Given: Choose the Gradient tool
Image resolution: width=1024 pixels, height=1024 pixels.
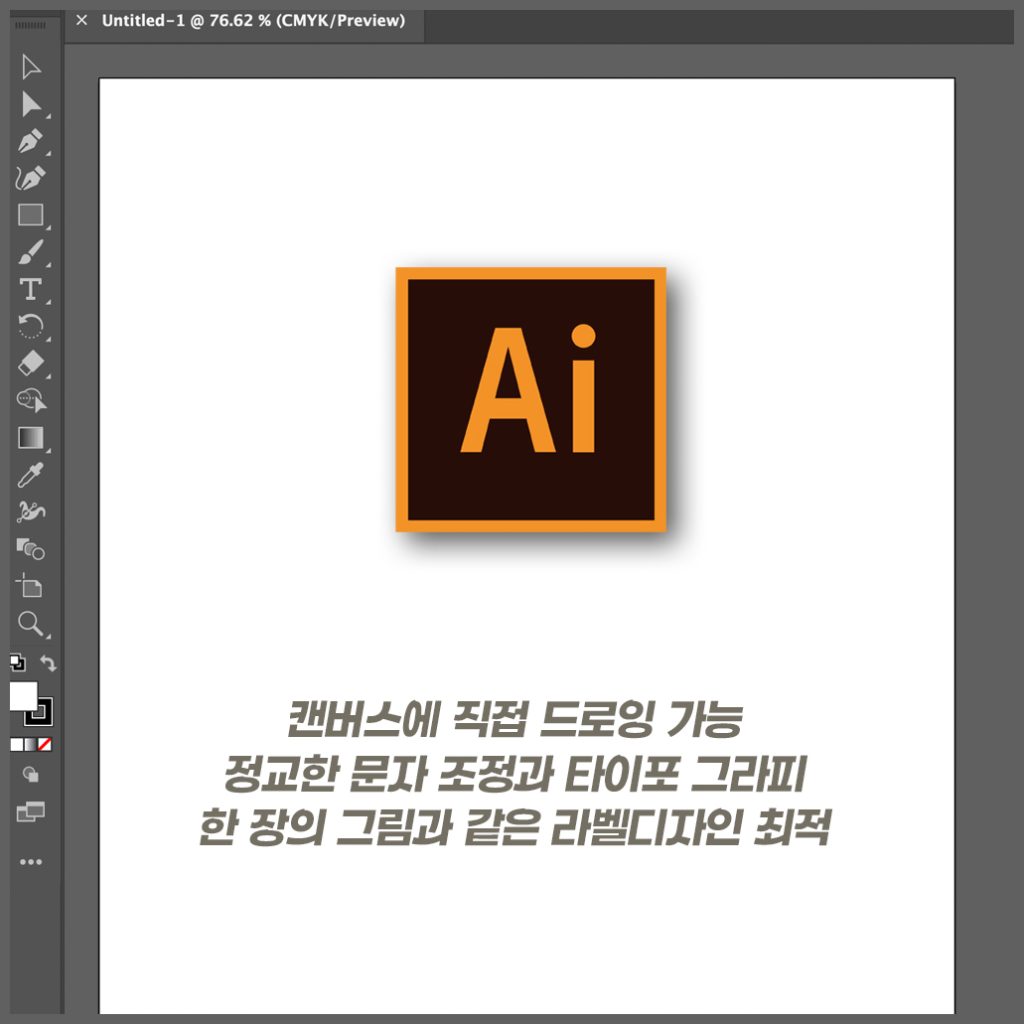Looking at the screenshot, I should point(31,438).
